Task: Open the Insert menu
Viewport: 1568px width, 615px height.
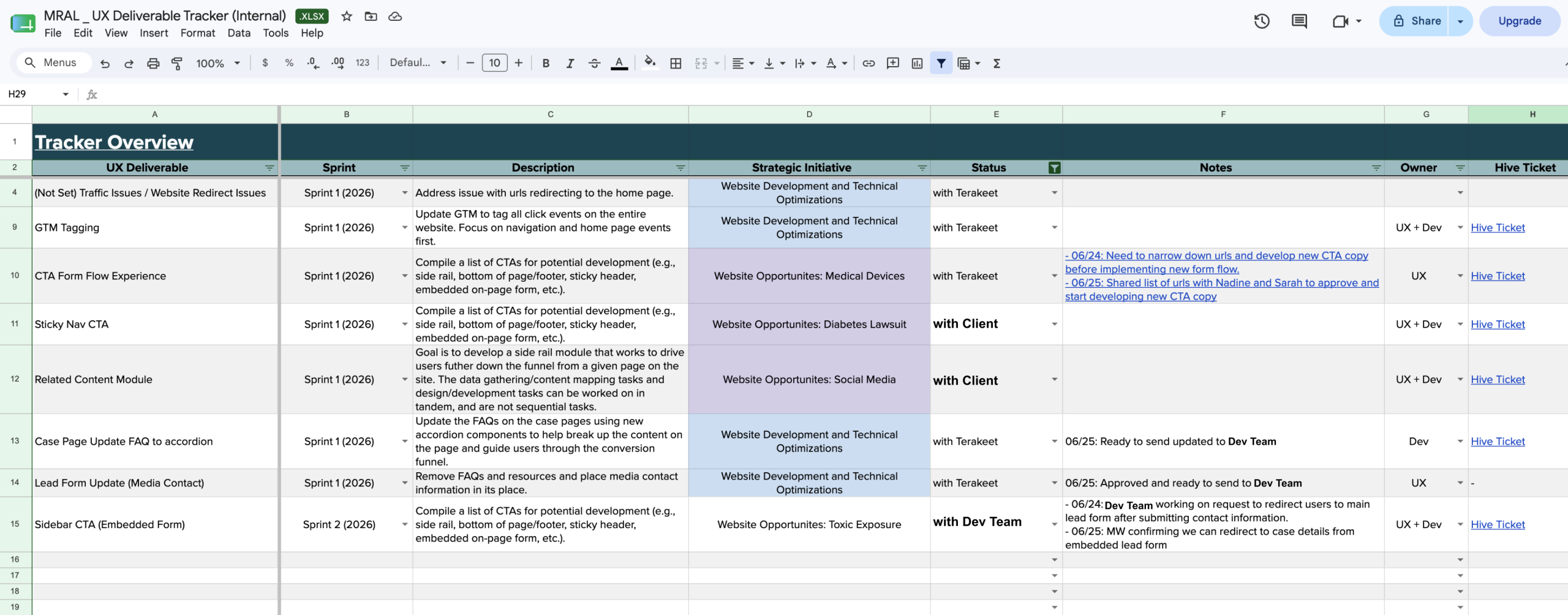Action: 154,33
